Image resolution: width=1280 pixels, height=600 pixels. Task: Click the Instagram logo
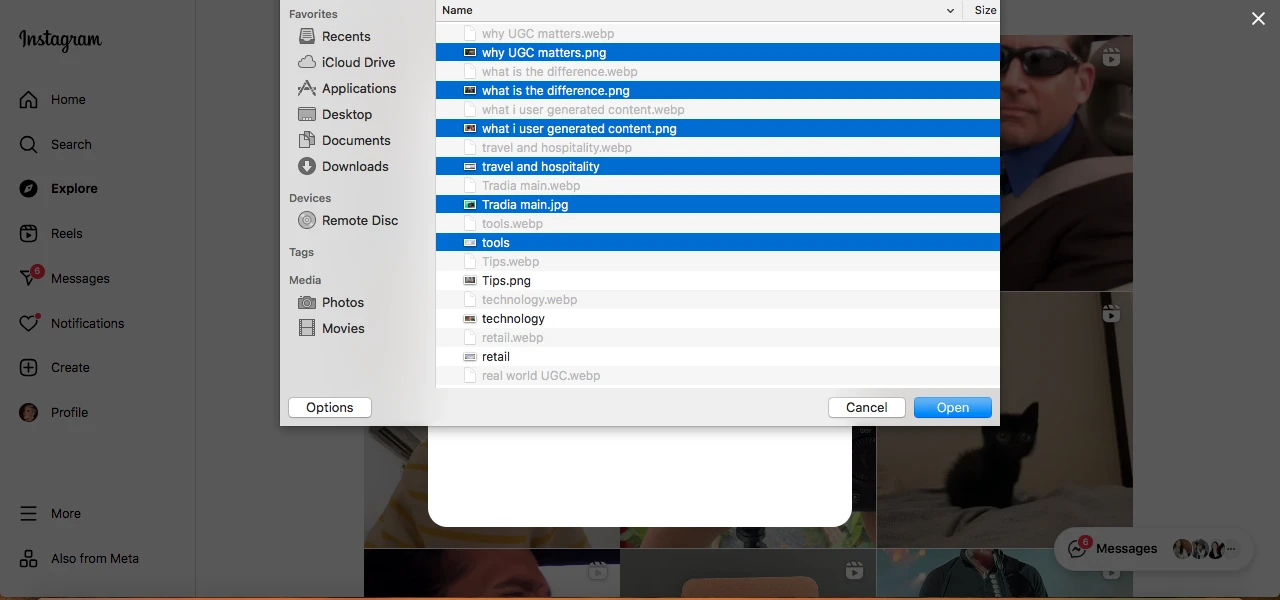click(x=60, y=41)
